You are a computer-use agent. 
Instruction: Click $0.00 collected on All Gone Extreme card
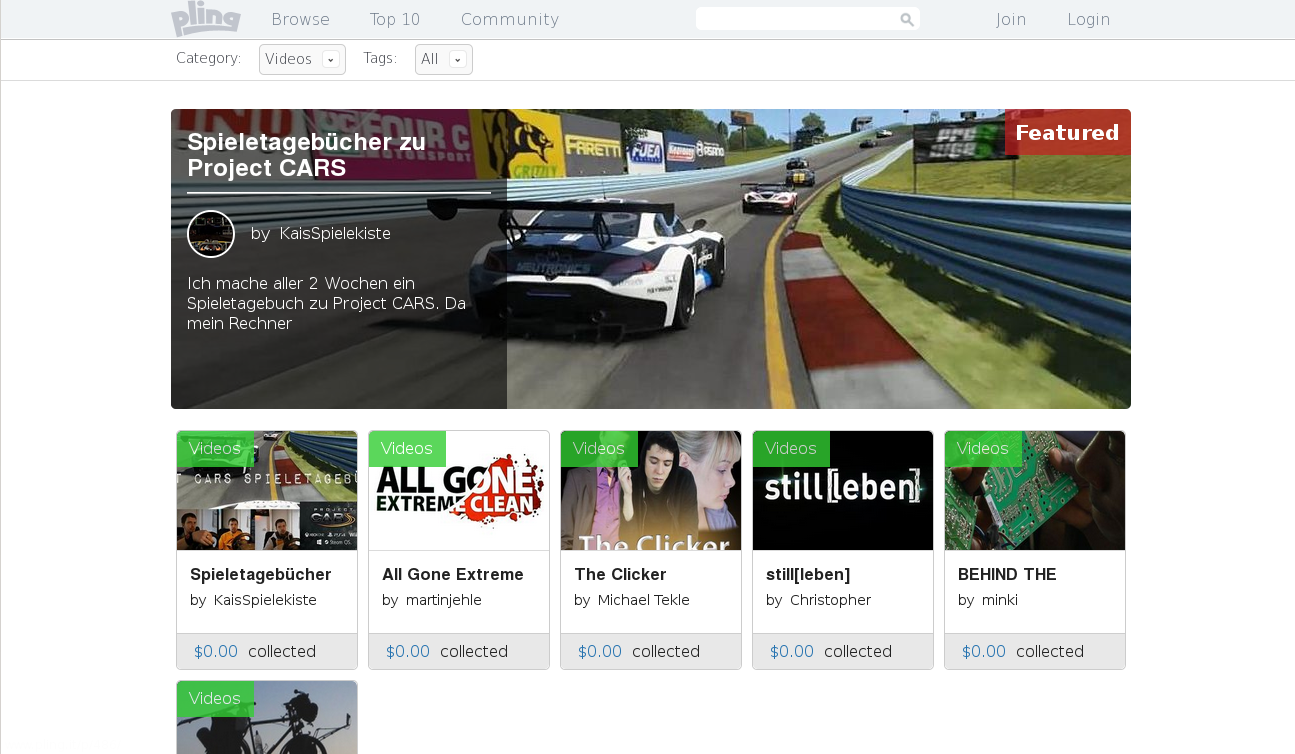pyautogui.click(x=447, y=652)
